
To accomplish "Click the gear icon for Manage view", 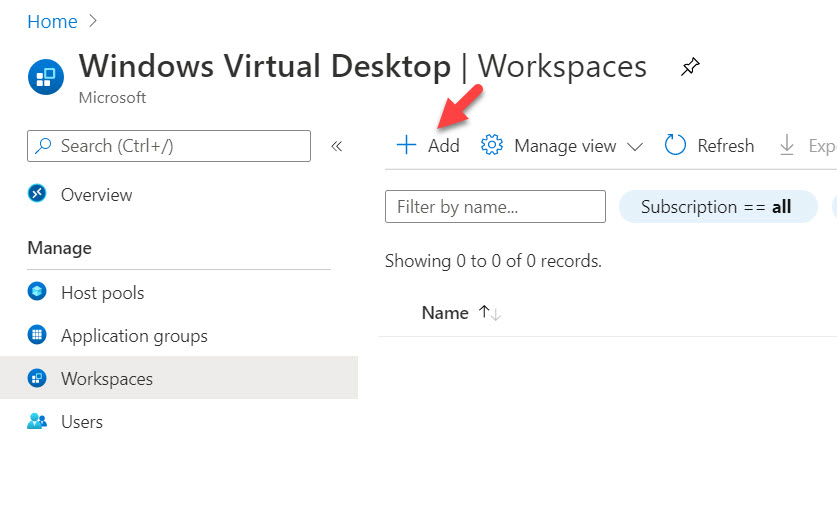I will (492, 145).
